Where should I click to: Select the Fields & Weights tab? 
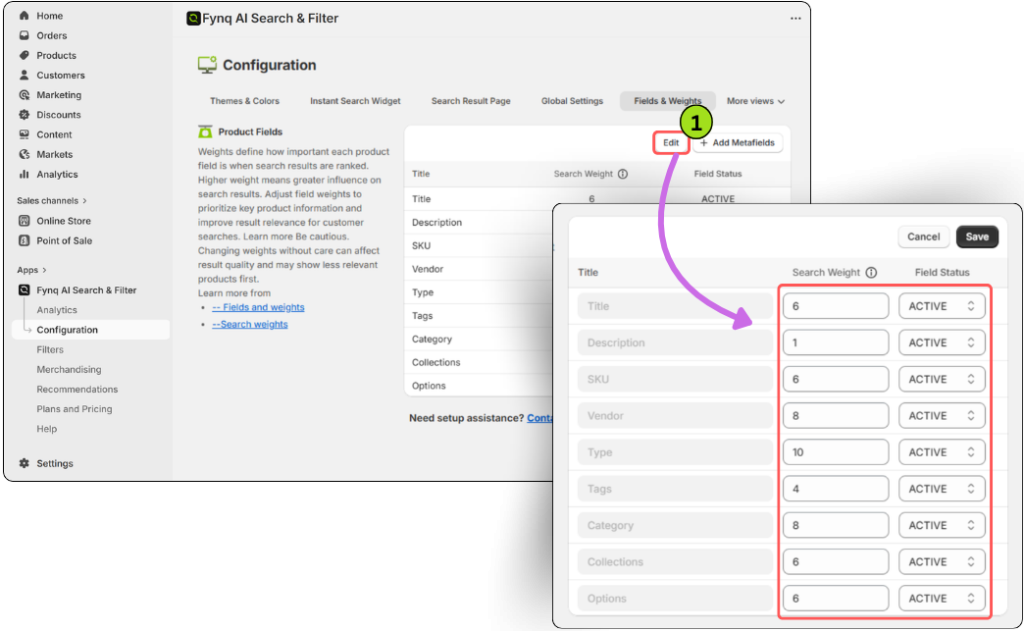667,101
